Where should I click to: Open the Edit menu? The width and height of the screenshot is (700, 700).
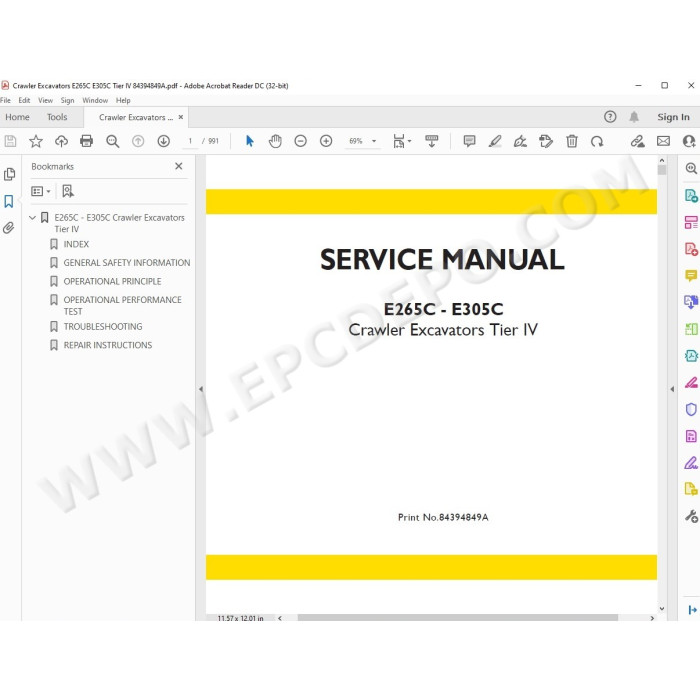[x=24, y=100]
